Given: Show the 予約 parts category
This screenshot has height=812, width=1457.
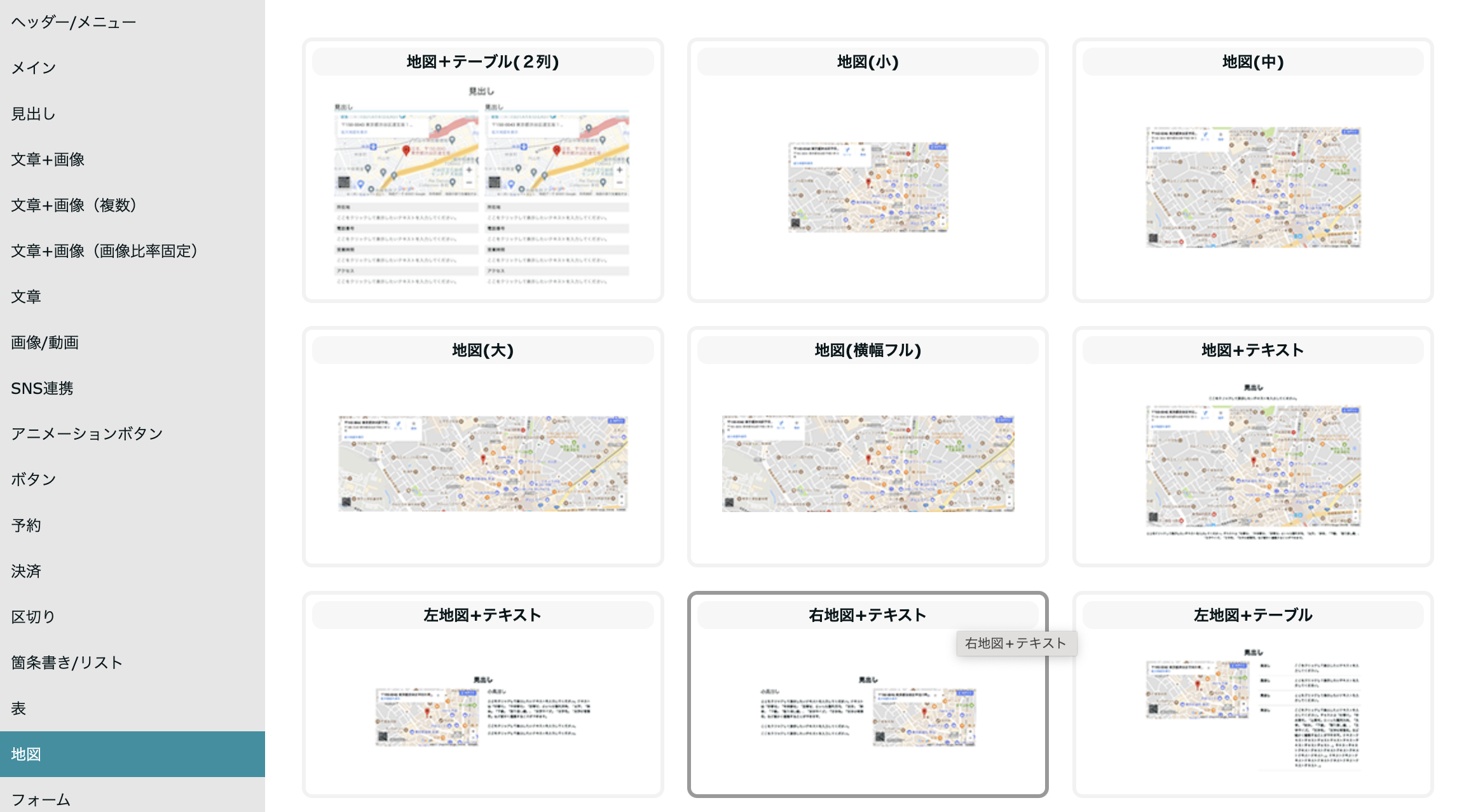Looking at the screenshot, I should (x=26, y=525).
